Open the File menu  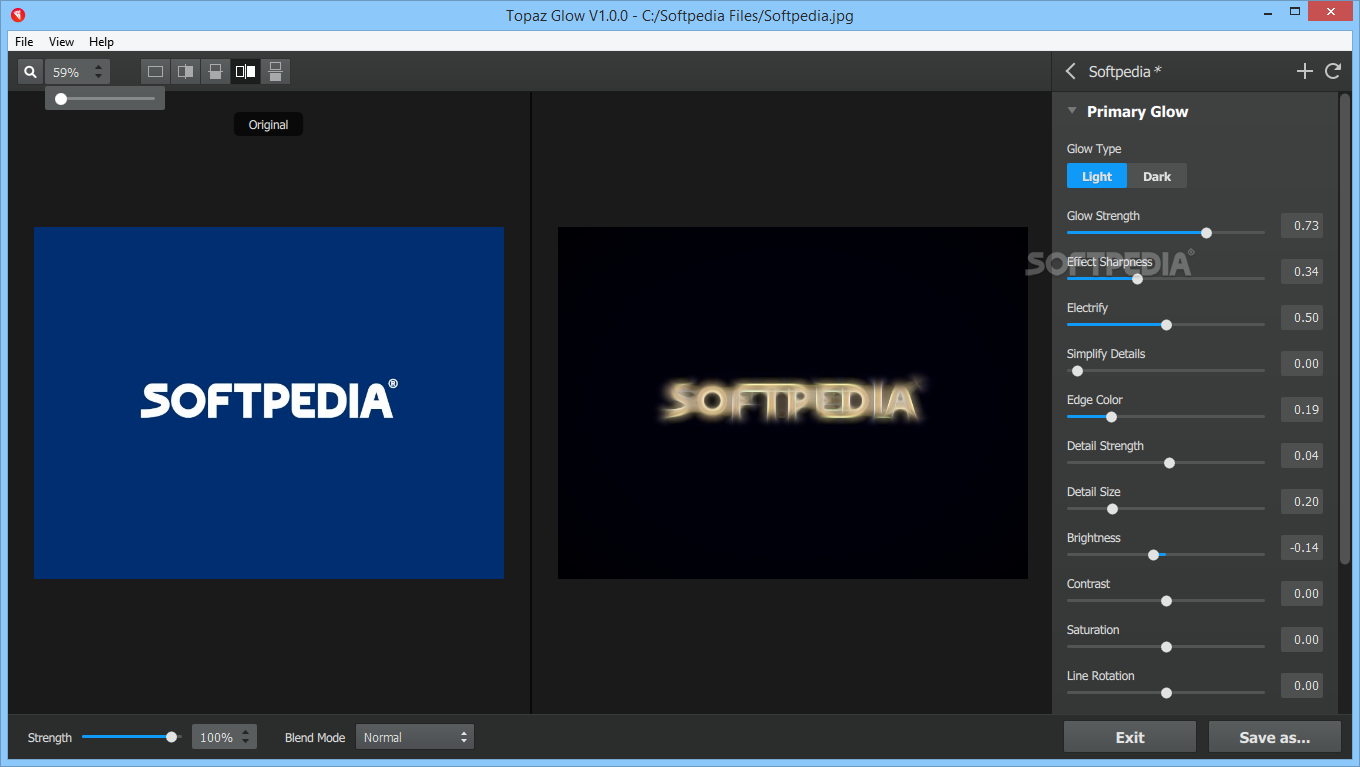click(x=24, y=42)
